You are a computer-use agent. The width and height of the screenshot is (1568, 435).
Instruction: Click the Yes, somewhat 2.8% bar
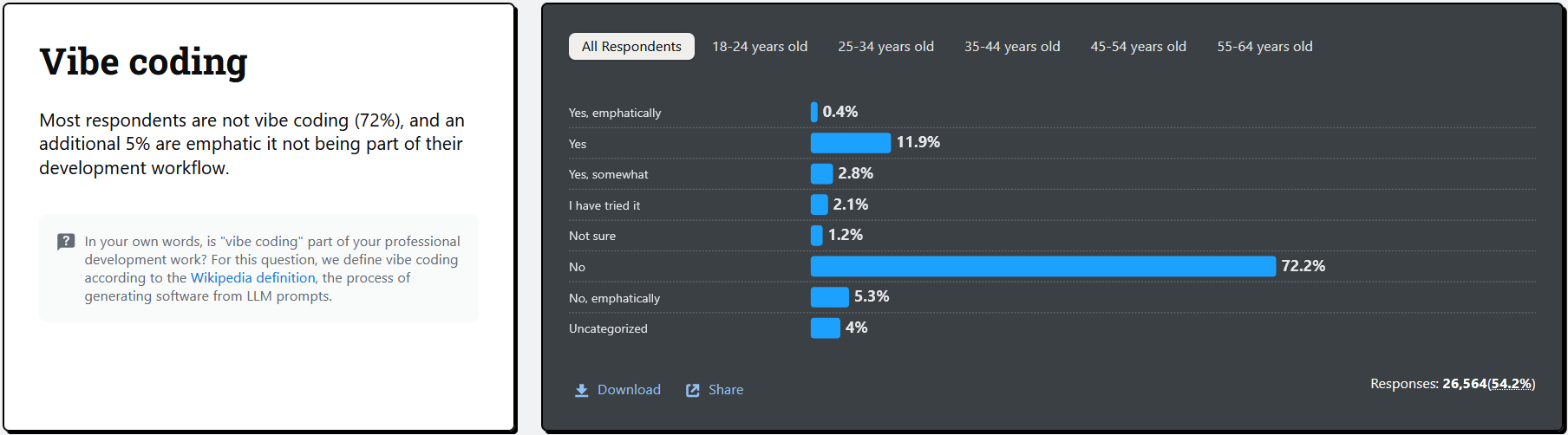821,174
